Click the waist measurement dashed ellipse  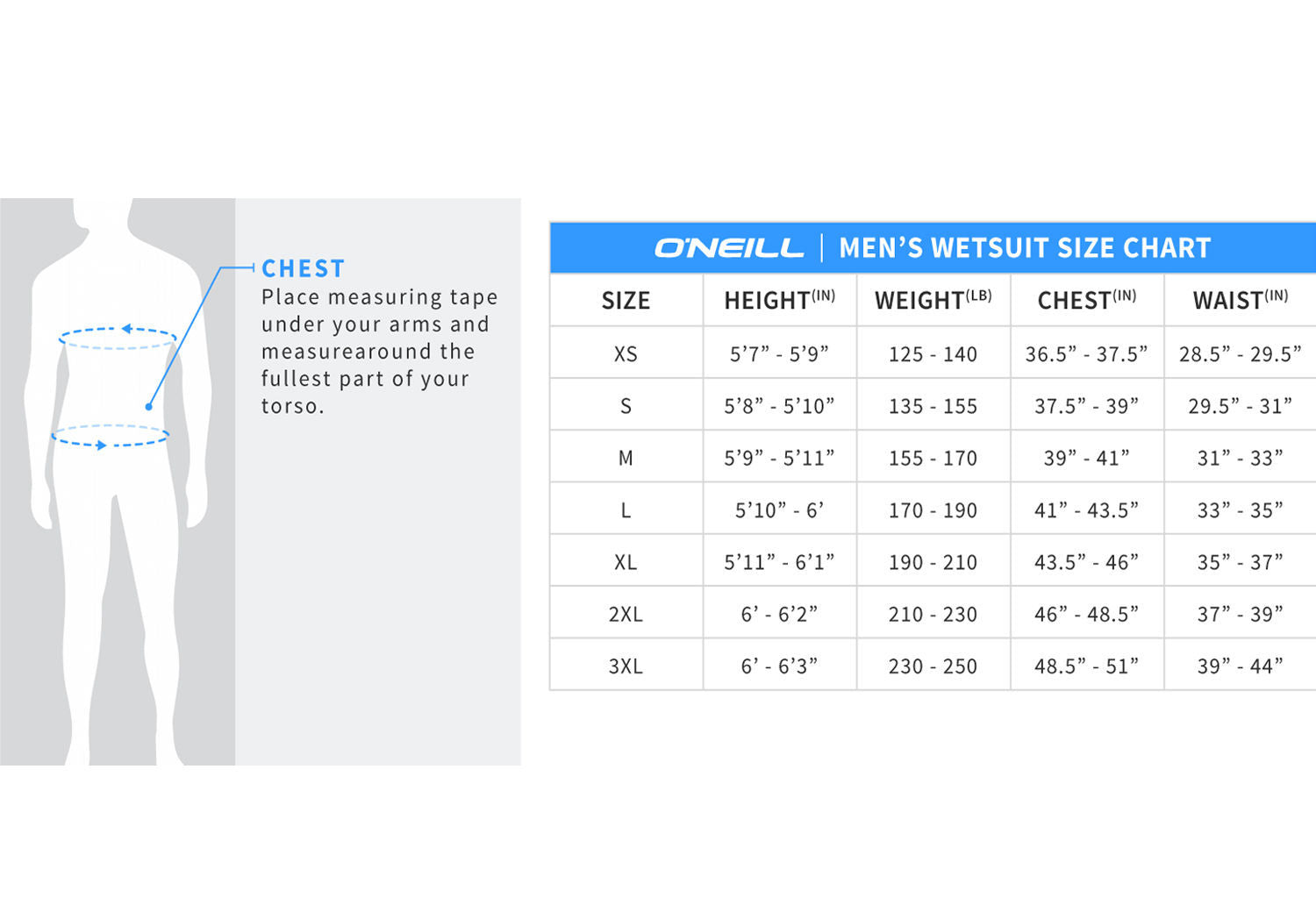point(111,436)
